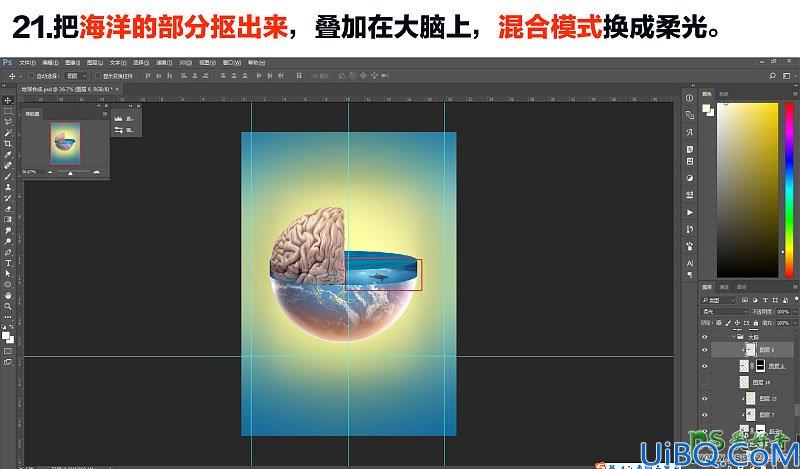Open the Layers panel flyout menu
Viewport: 800px width, 469px height.
795,287
